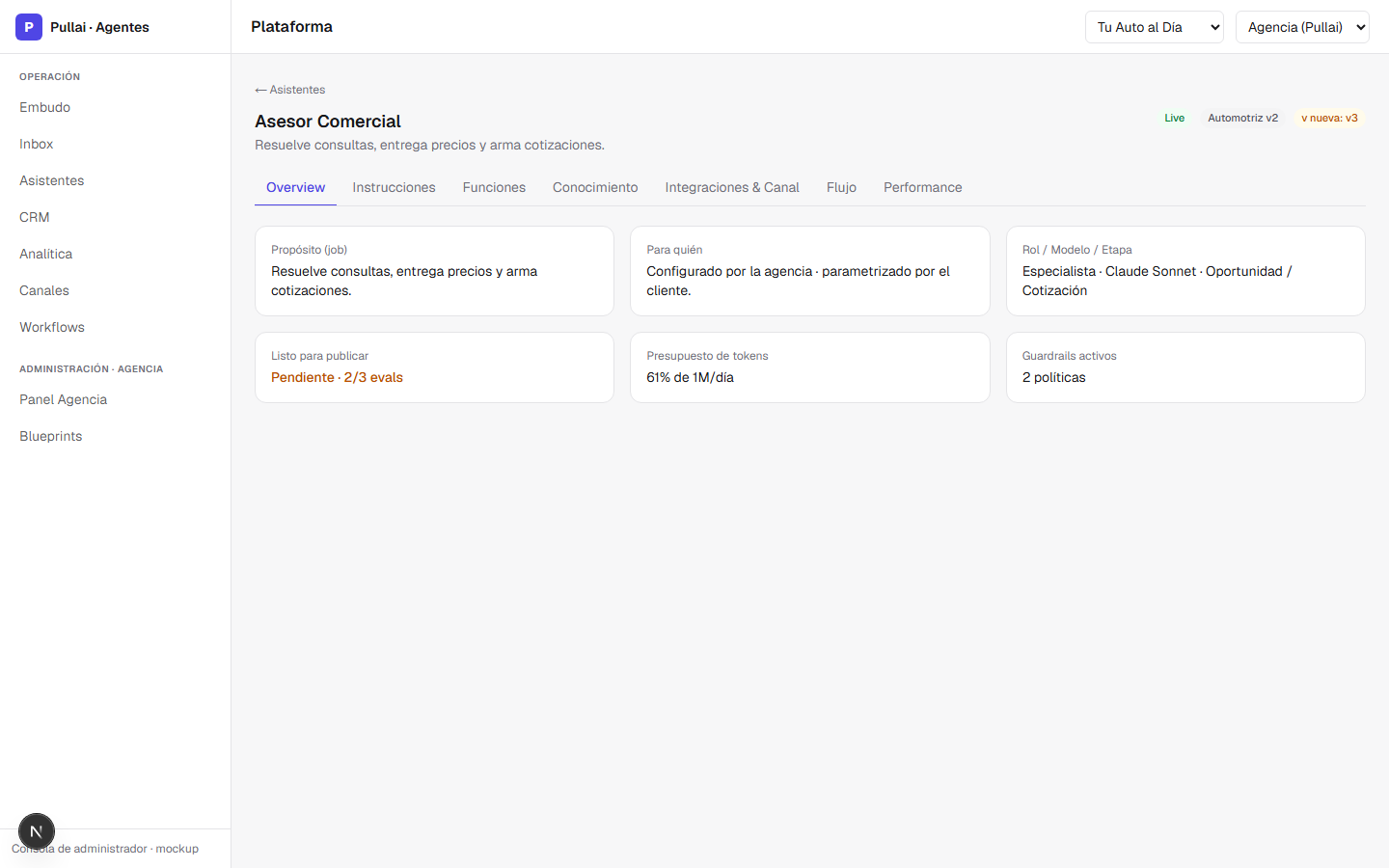Image resolution: width=1389 pixels, height=868 pixels.
Task: Click the Asesor Comercial heading
Action: point(328,122)
